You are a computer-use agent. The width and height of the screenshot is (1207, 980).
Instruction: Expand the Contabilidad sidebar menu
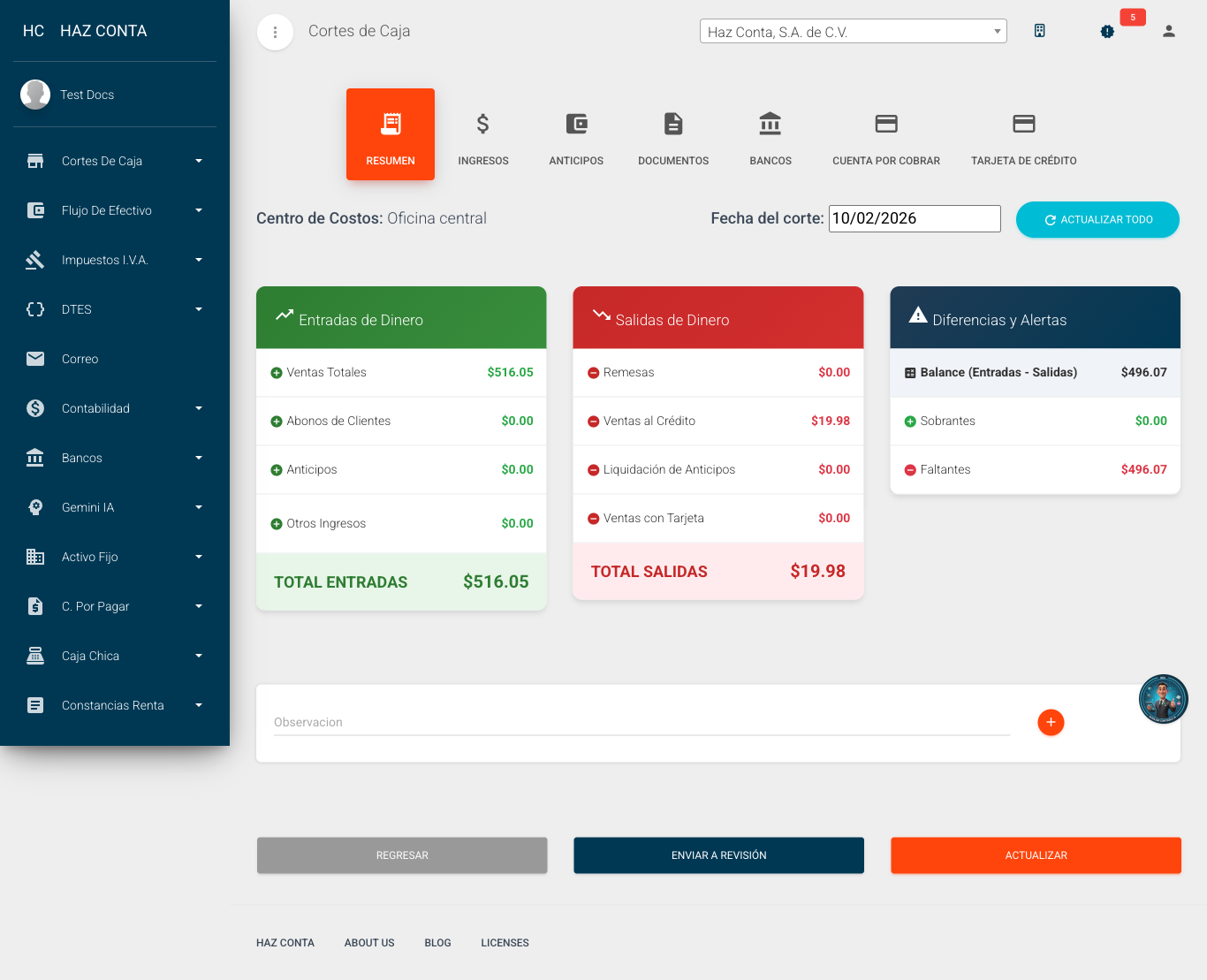[x=115, y=408]
